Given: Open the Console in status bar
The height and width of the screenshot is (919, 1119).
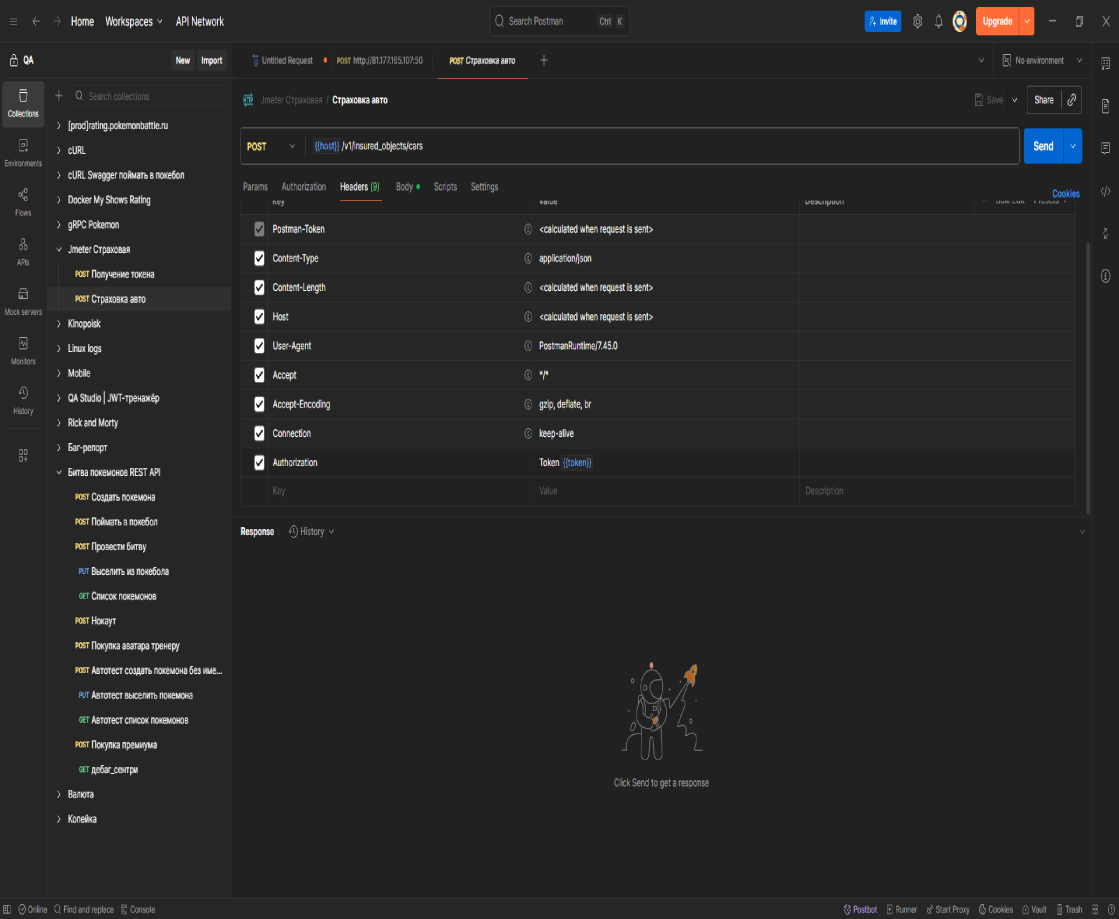Looking at the screenshot, I should [138, 909].
